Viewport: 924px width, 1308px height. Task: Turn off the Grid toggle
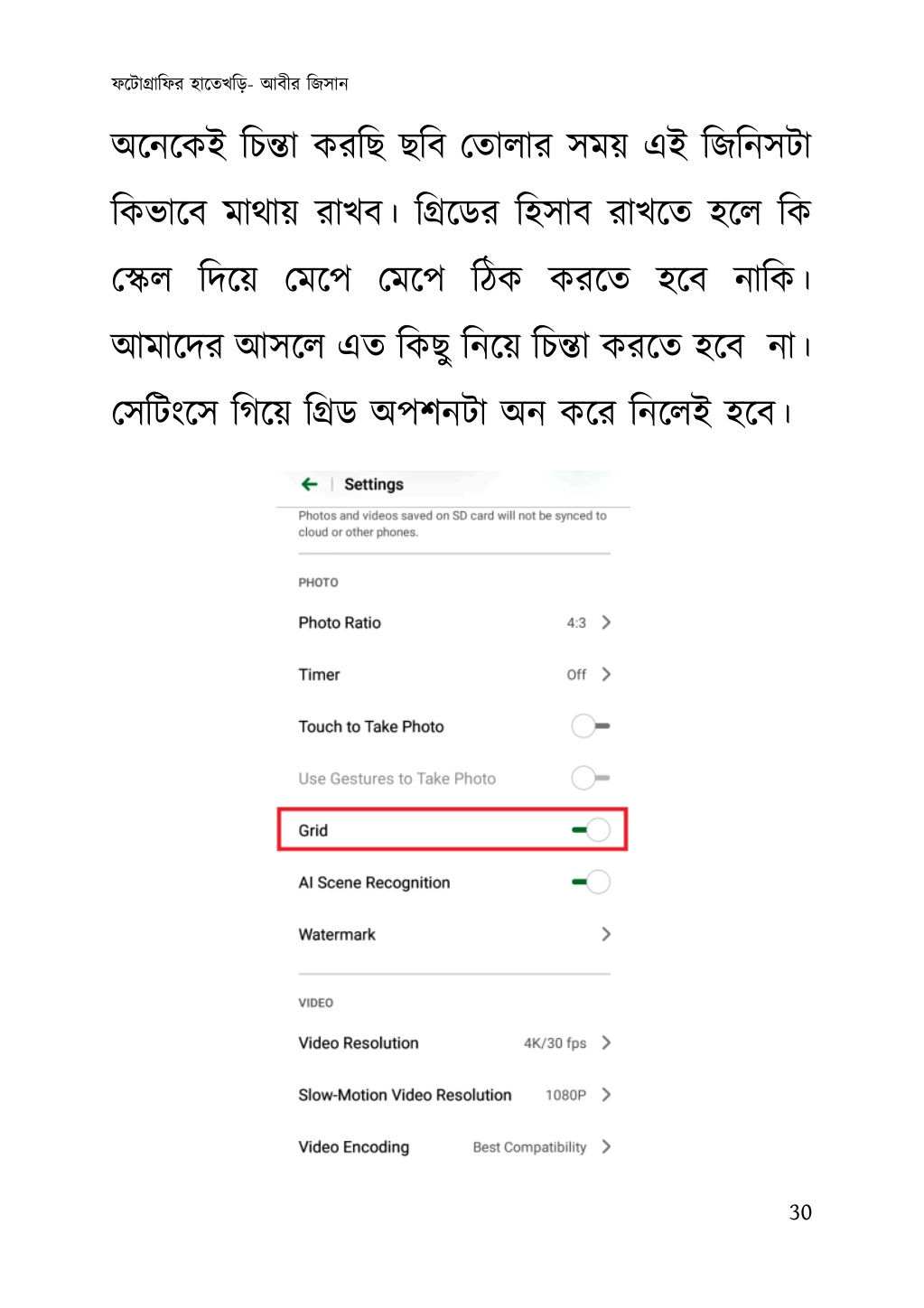pos(591,830)
